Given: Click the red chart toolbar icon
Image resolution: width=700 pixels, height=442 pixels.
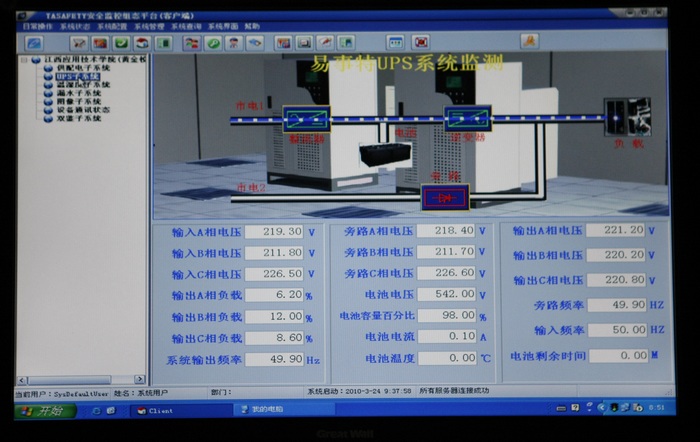Looking at the screenshot, I should [283, 43].
